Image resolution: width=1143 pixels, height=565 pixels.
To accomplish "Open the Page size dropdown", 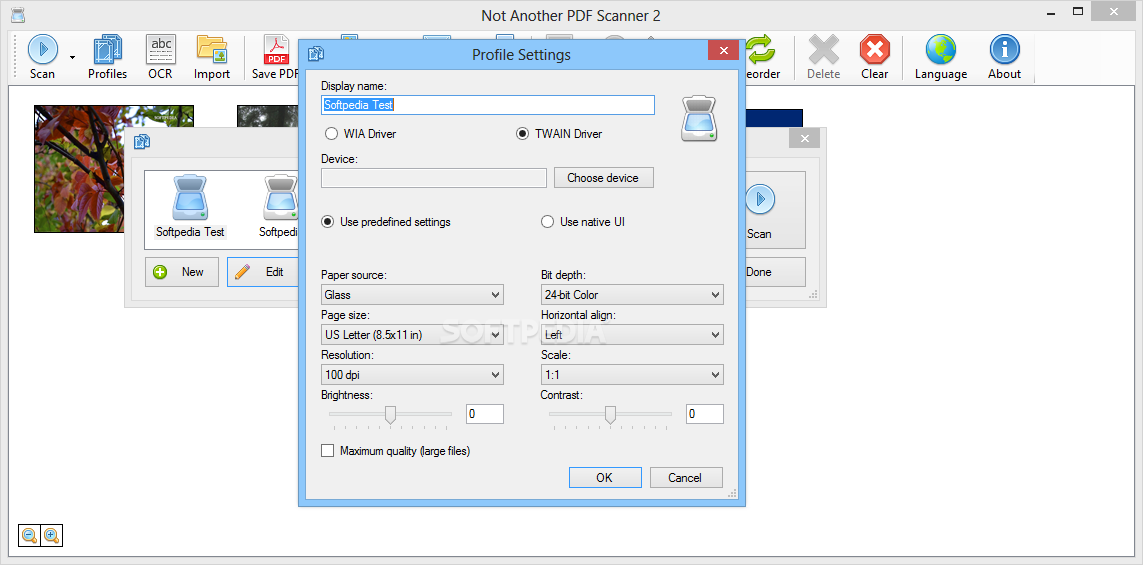I will 413,335.
